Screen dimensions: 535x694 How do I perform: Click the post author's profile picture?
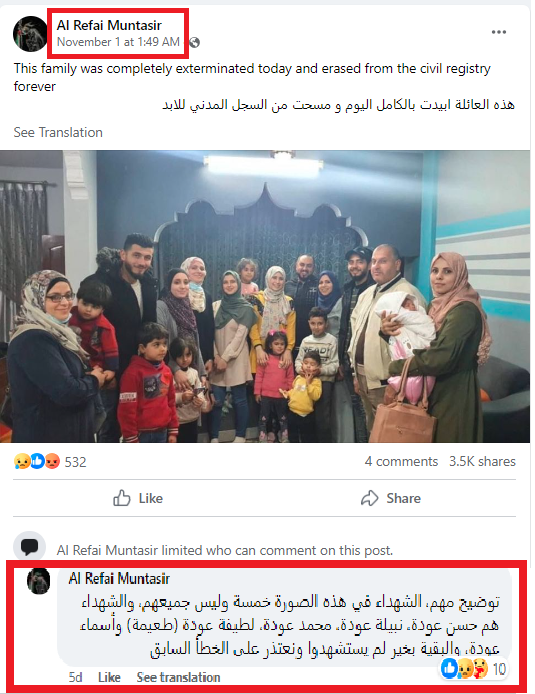point(30,34)
